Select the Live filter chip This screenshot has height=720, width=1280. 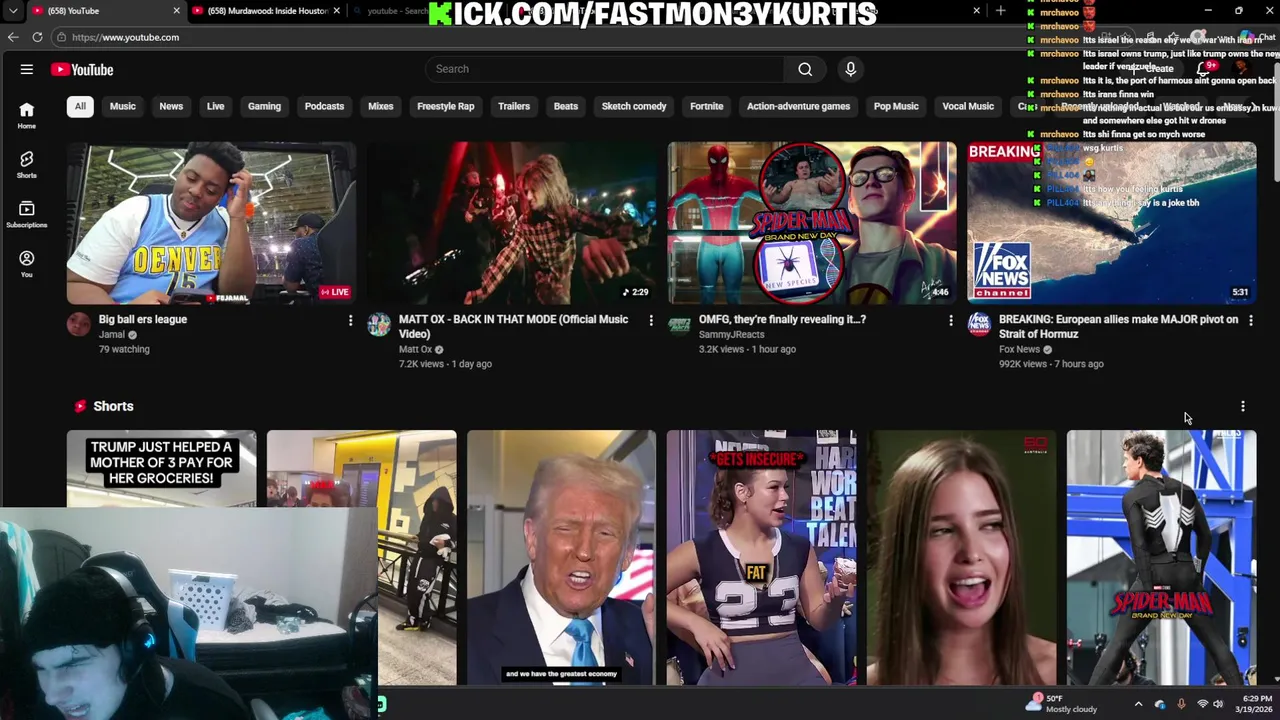click(216, 106)
